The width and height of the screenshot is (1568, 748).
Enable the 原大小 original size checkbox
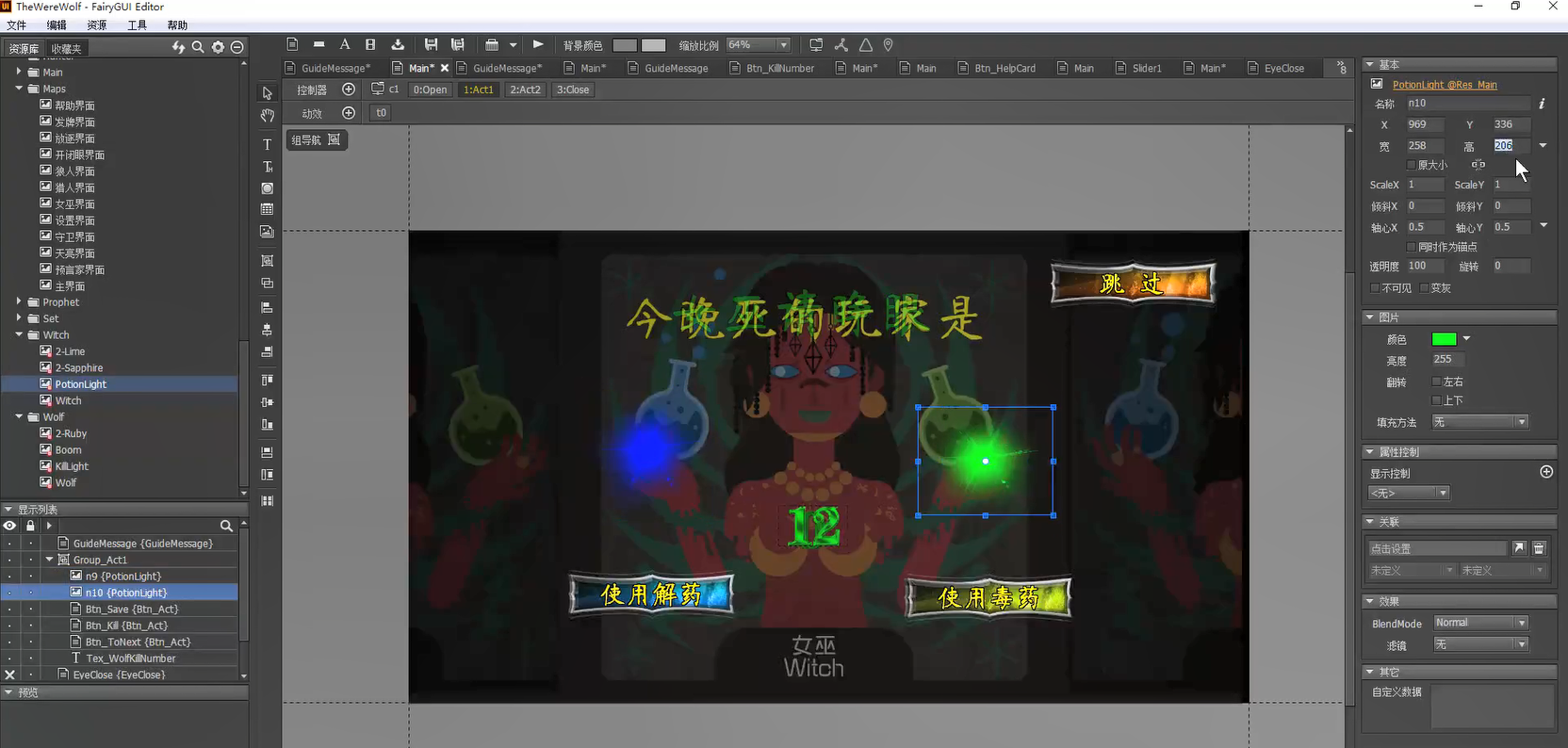pyautogui.click(x=1412, y=165)
